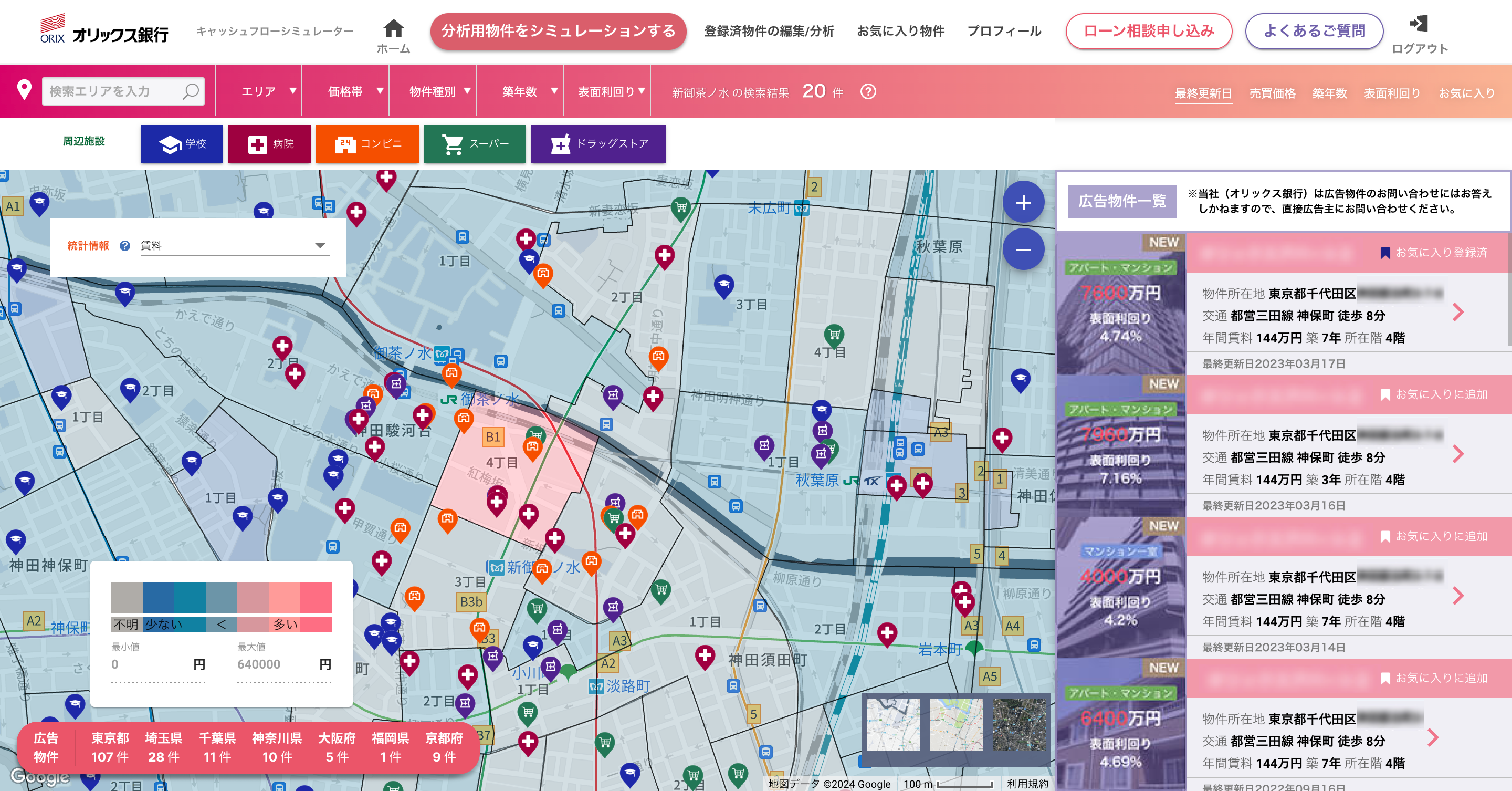Open details arrow for 7980万円 listing
This screenshot has width=1512, height=791.
coord(1458,454)
